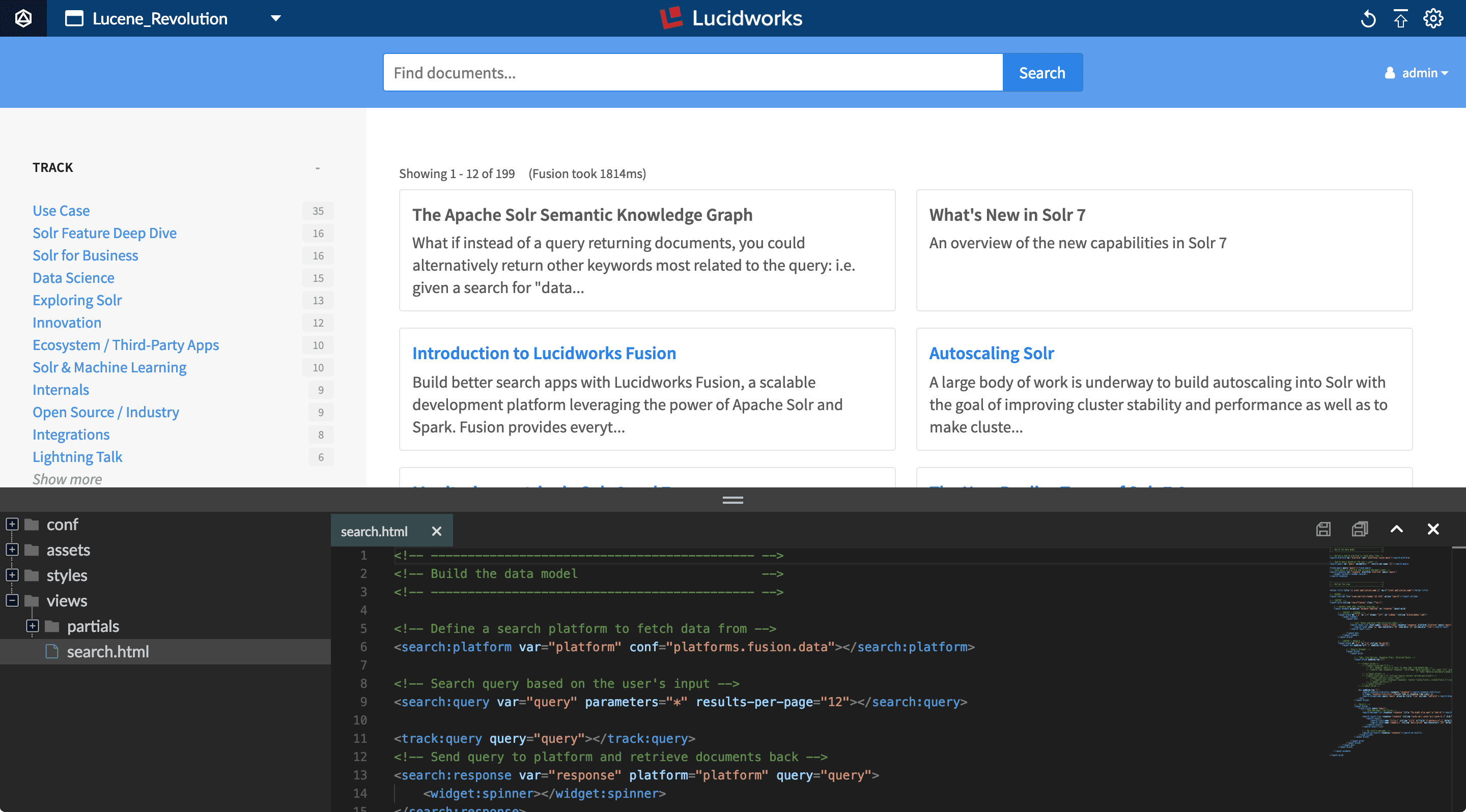
Task: Filter by Data Science track
Action: pyautogui.click(x=73, y=277)
